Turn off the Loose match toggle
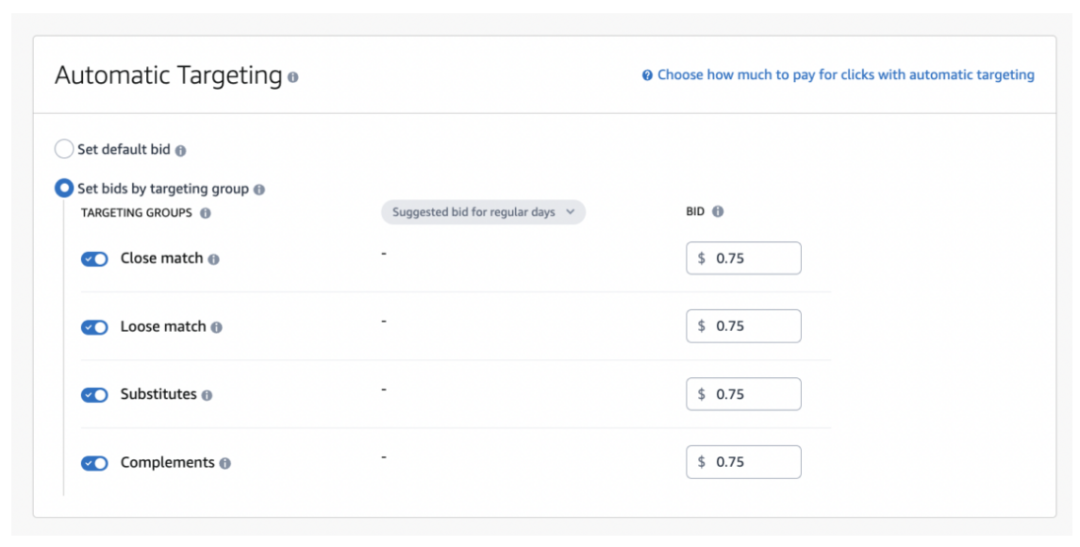The width and height of the screenshot is (1080, 547). tap(95, 327)
